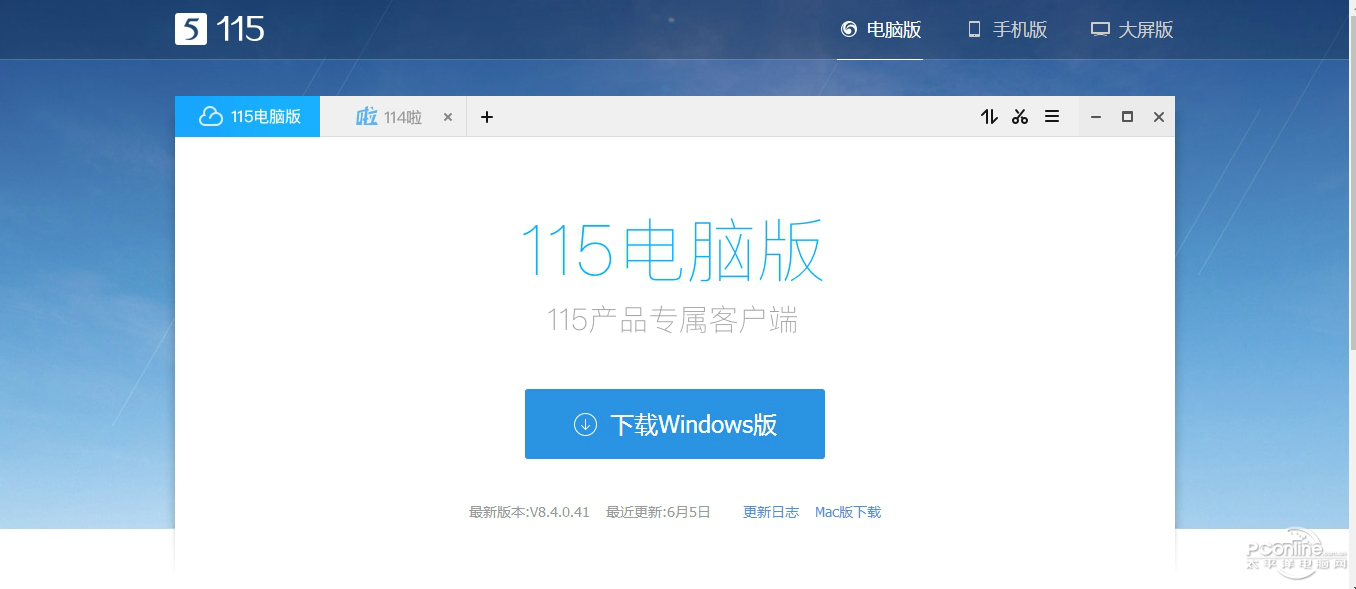
Task: Click the 下载Windows版 download button
Action: pos(675,424)
